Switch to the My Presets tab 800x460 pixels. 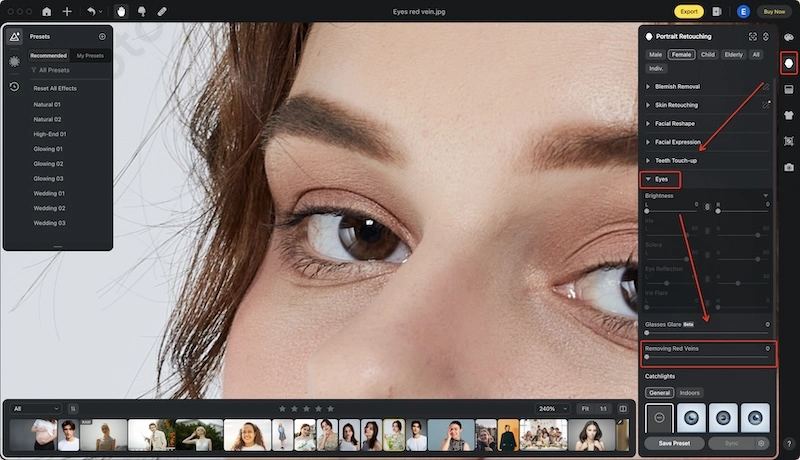point(90,56)
